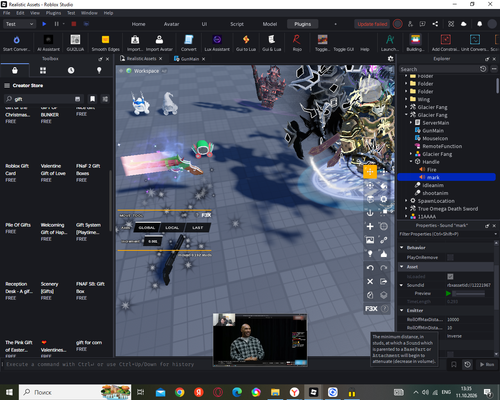Image resolution: width=500 pixels, height=400 pixels.
Task: Click the sound Preview progress slider
Action: pyautogui.click(x=468, y=294)
